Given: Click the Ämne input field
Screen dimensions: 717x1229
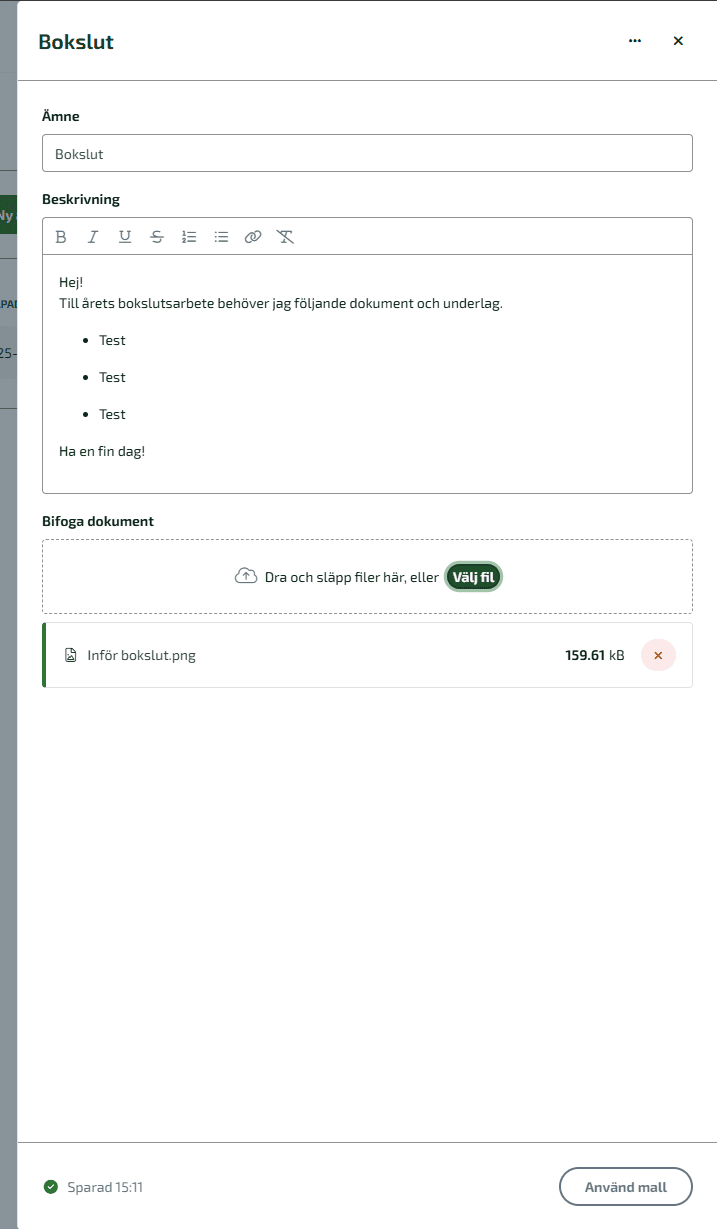Looking at the screenshot, I should (x=367, y=154).
